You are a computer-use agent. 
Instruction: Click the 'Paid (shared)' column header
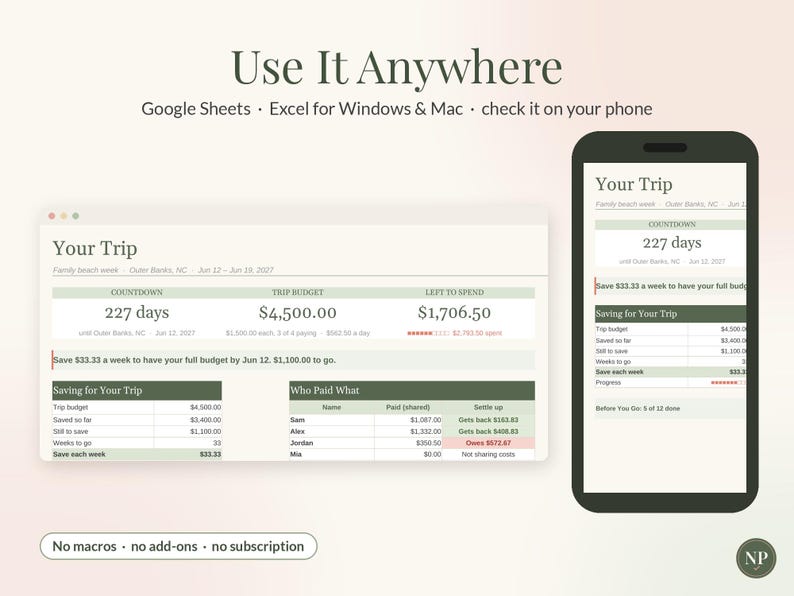point(408,407)
